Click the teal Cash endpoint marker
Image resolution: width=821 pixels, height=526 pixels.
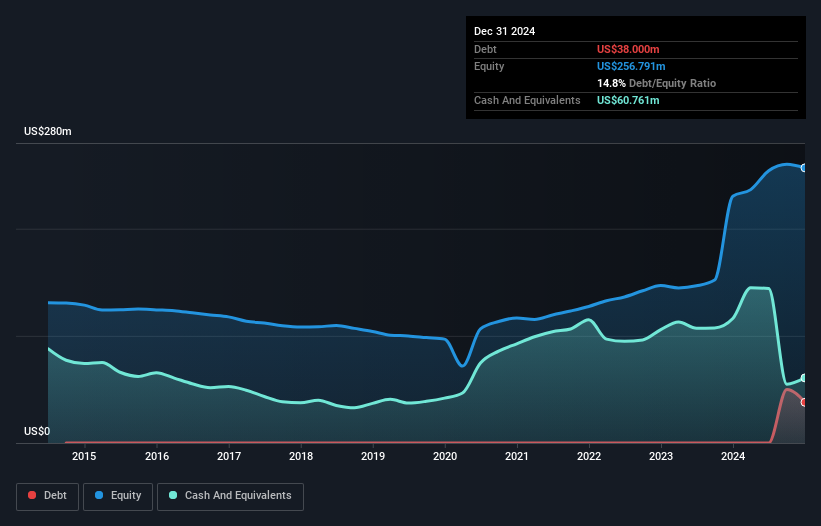[x=804, y=378]
